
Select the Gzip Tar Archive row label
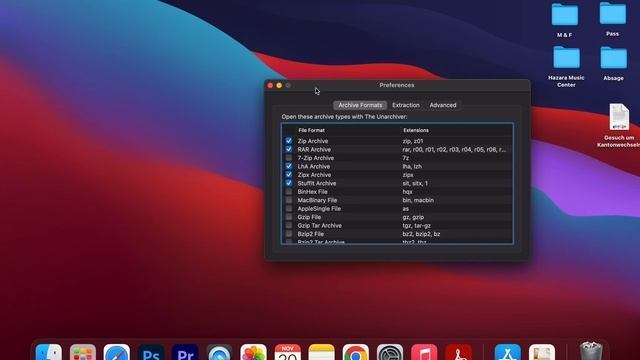(319, 225)
